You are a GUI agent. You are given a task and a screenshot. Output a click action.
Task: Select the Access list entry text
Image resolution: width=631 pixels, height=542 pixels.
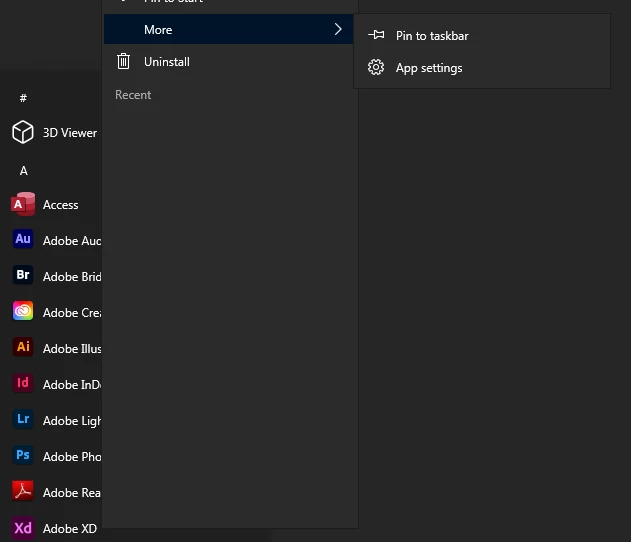60,205
